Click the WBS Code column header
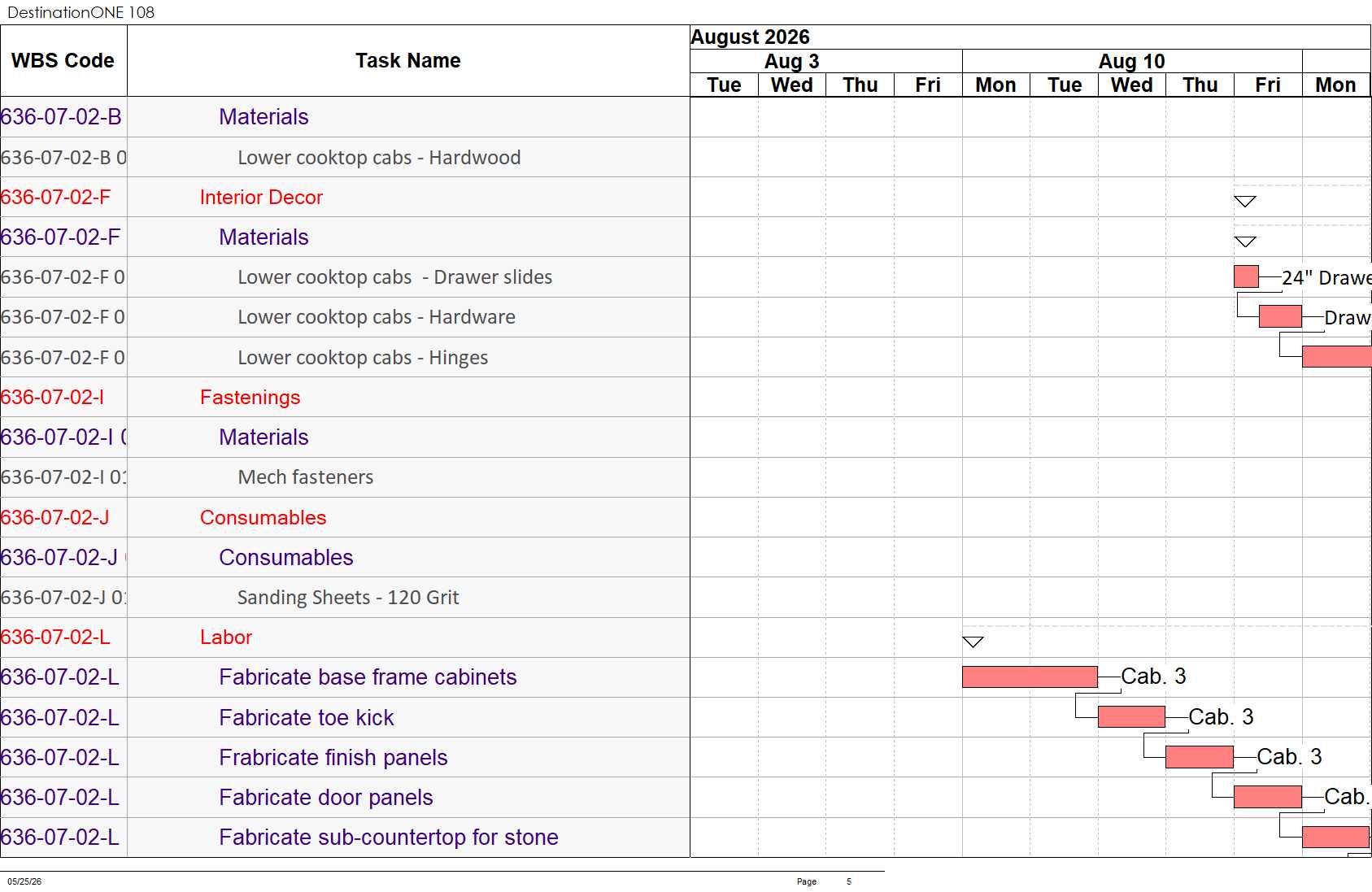1372x892 pixels. [x=63, y=61]
